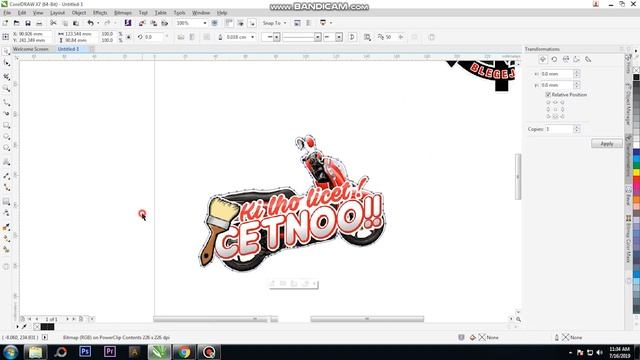Open the zoom level dropdown showing 100%
The height and width of the screenshot is (360, 640).
204,23
